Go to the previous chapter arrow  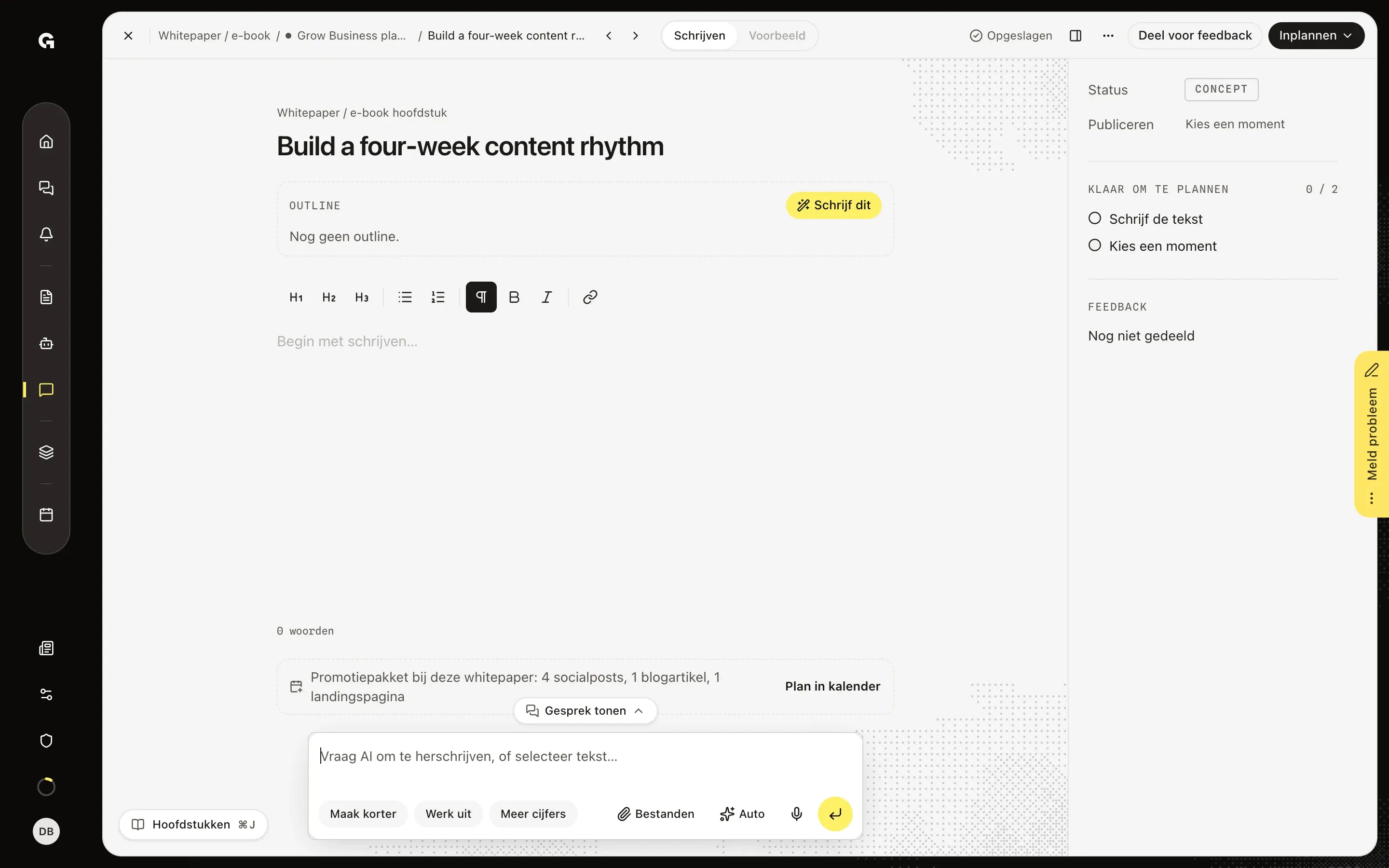609,36
